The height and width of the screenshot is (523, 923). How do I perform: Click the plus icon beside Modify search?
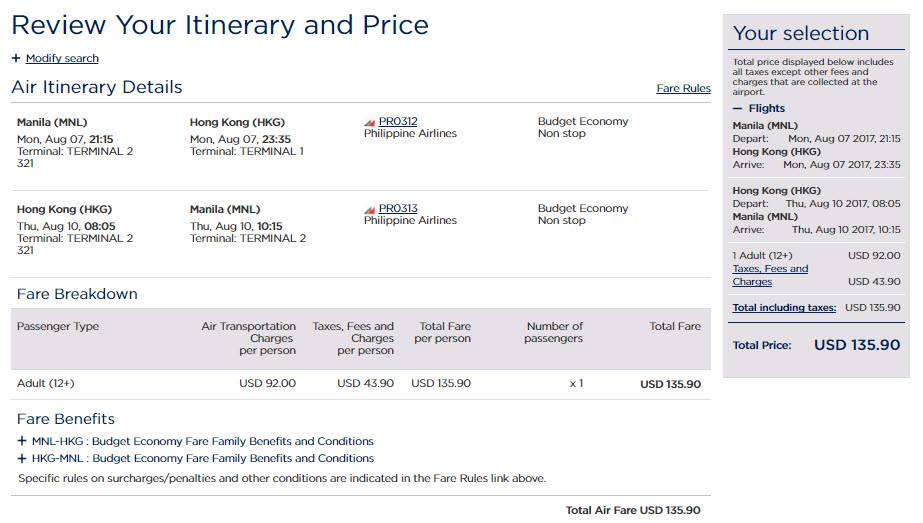point(16,58)
